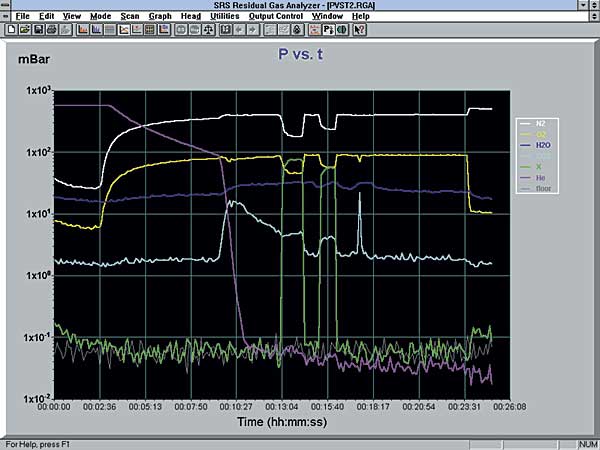
Task: Click the He legend entry
Action: [x=540, y=178]
